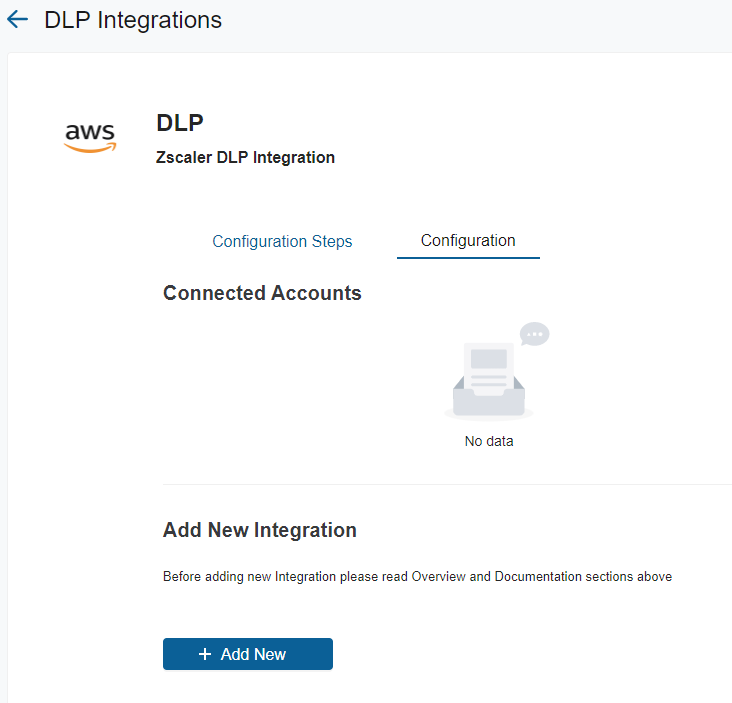Click the AWS logo
This screenshot has width=732, height=703.
point(90,137)
